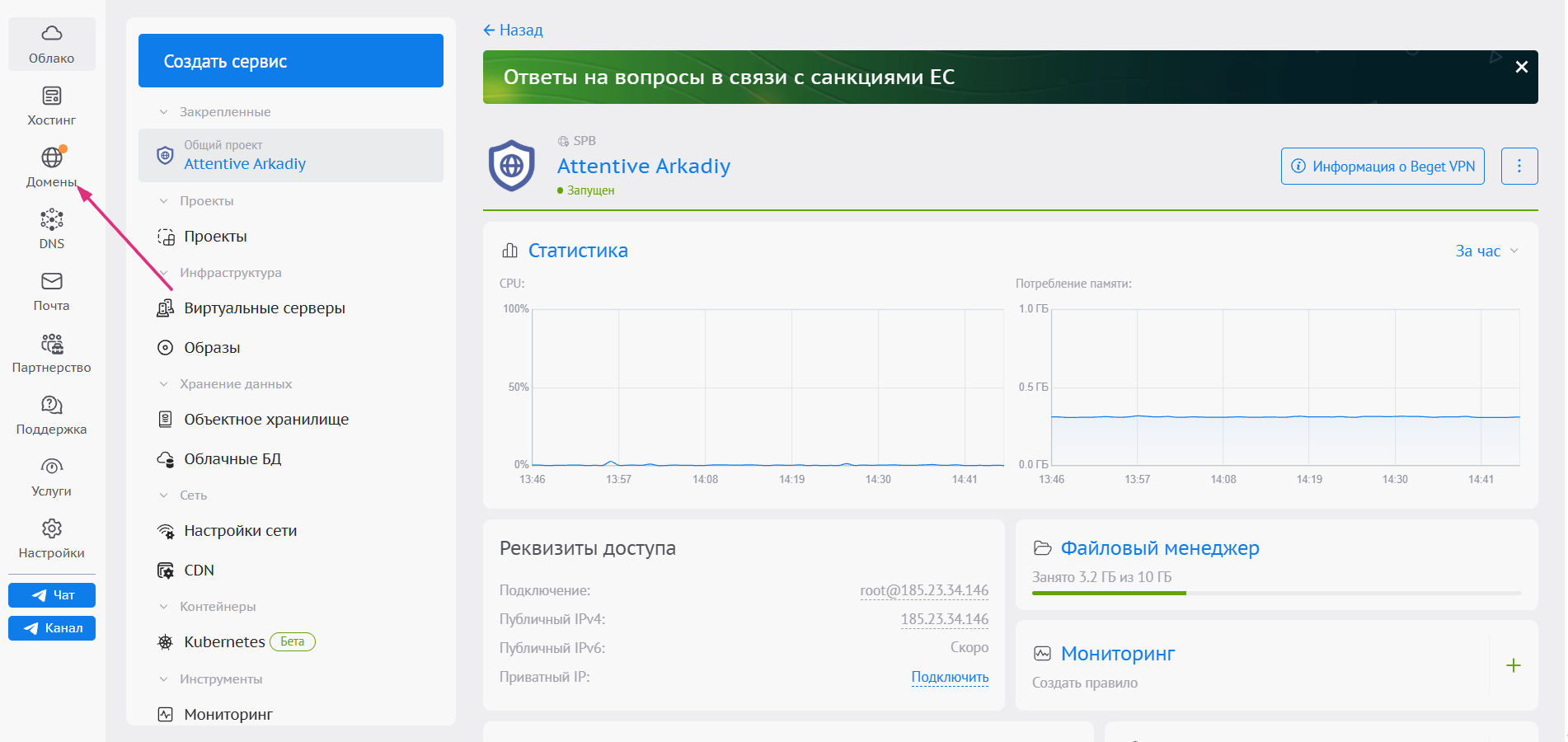Open the three-dot options menu

click(x=1519, y=167)
